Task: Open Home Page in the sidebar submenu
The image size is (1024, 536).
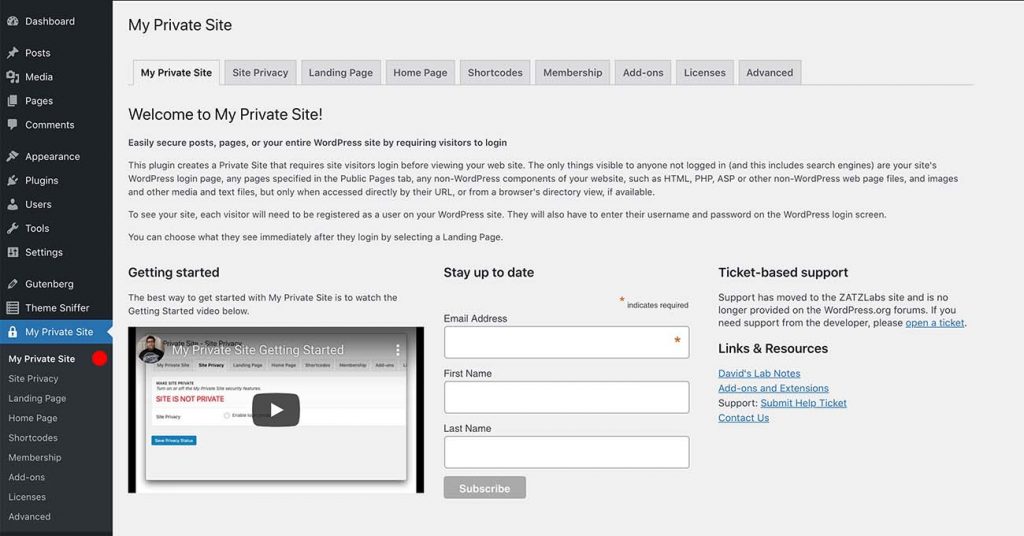Action: pos(33,418)
